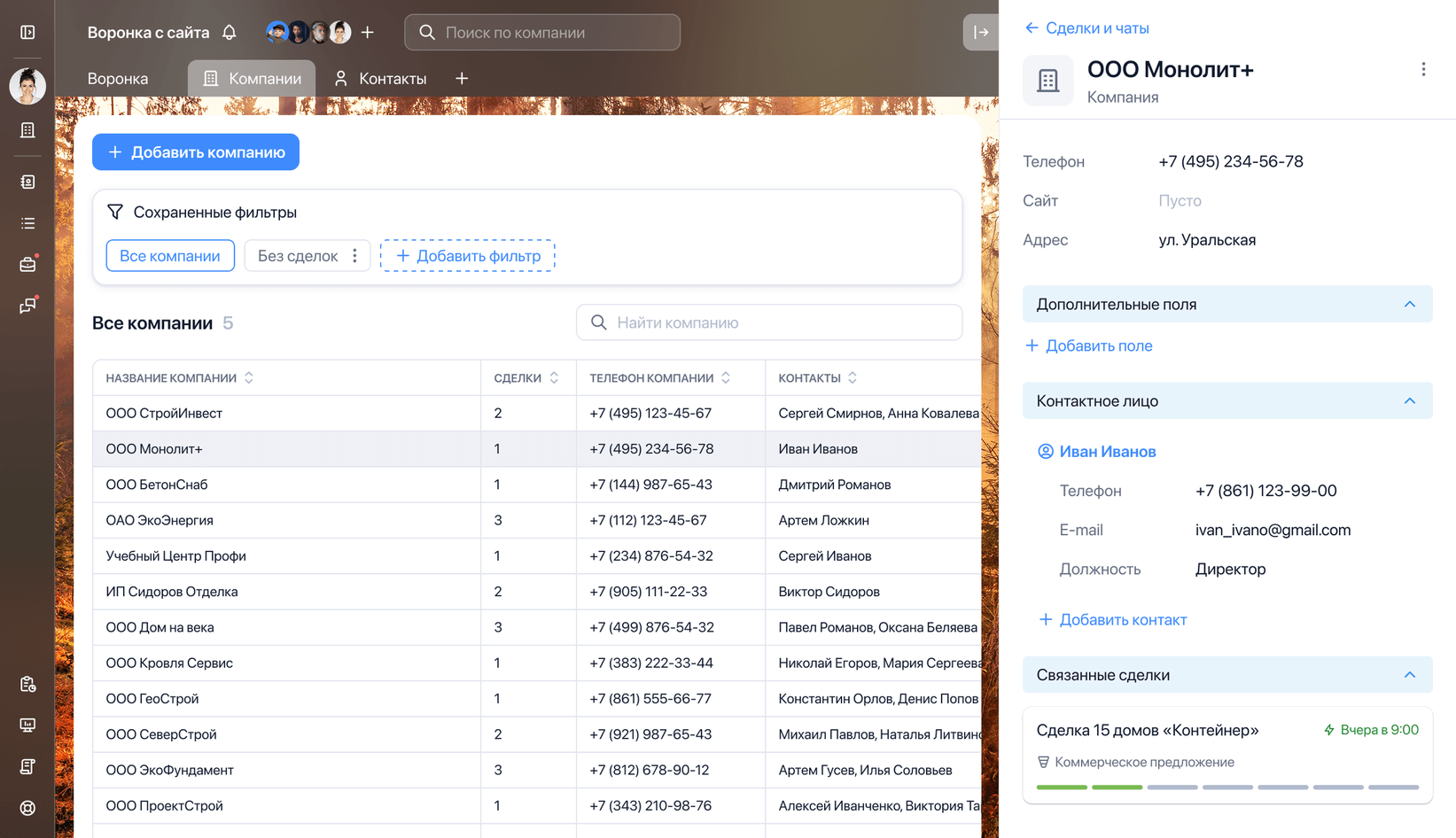Click the deal stage progress bar
The height and width of the screenshot is (838, 1456).
click(1227, 787)
